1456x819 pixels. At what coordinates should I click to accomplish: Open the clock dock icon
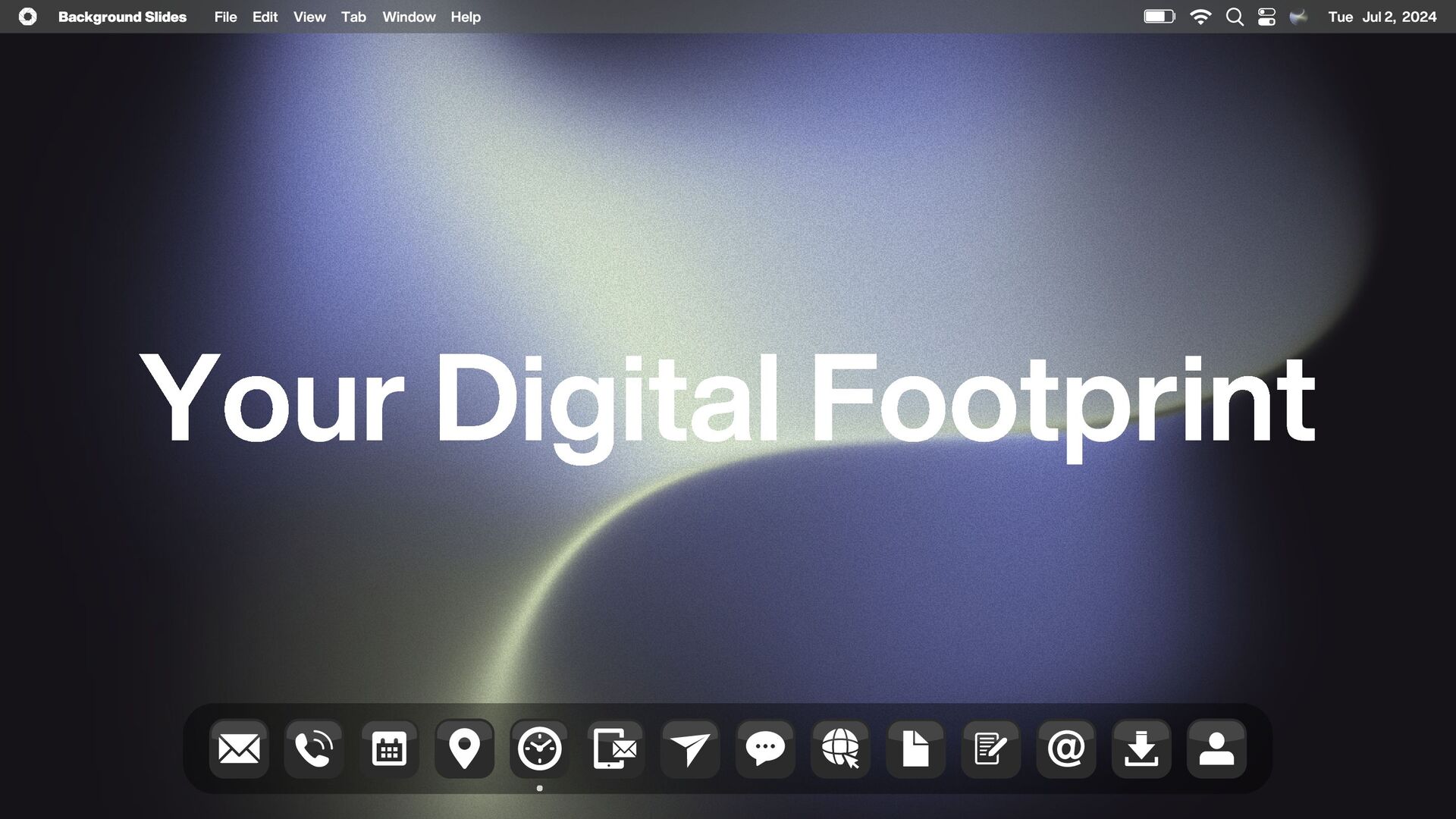click(x=539, y=749)
